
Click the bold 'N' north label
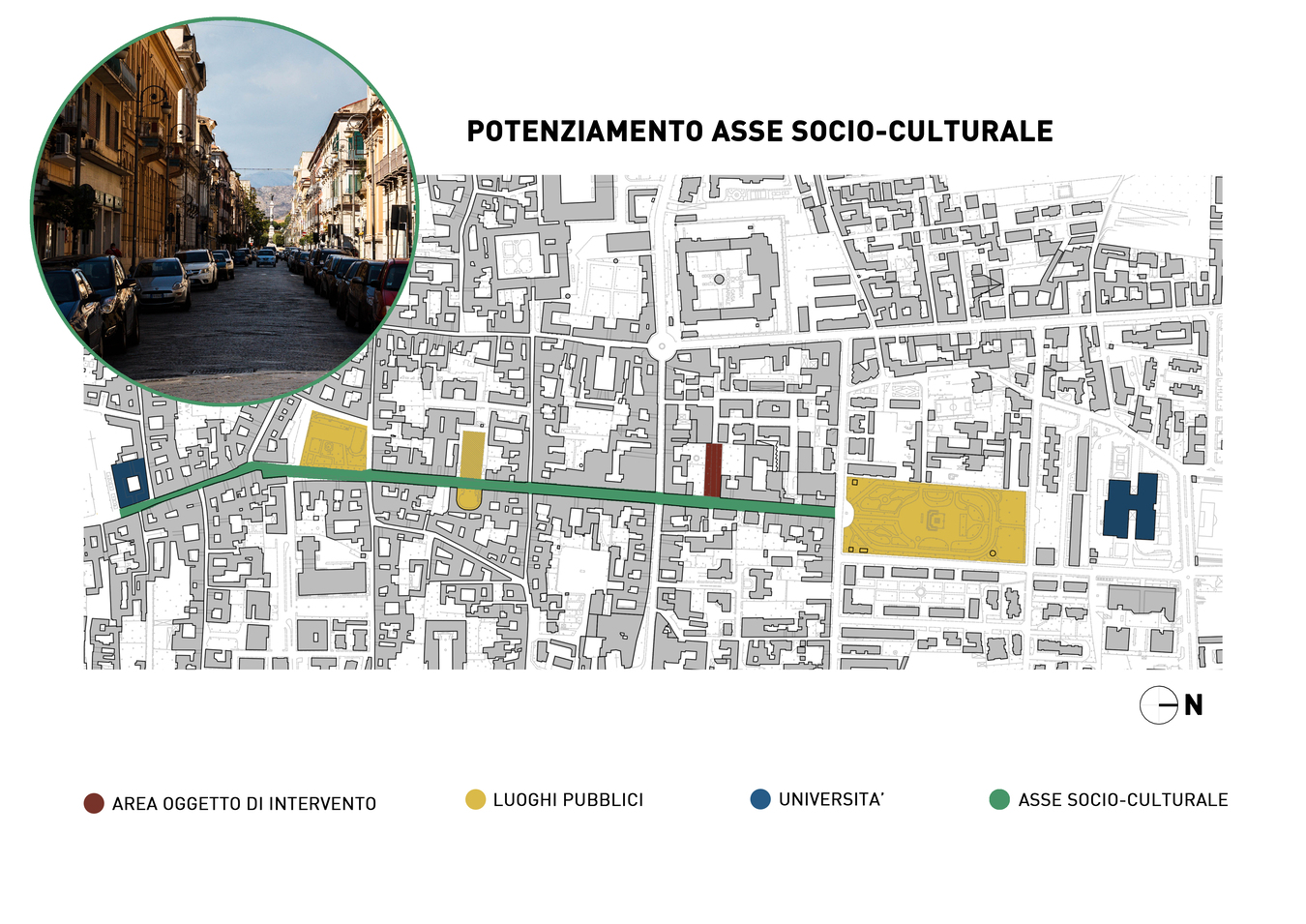pyautogui.click(x=1194, y=705)
